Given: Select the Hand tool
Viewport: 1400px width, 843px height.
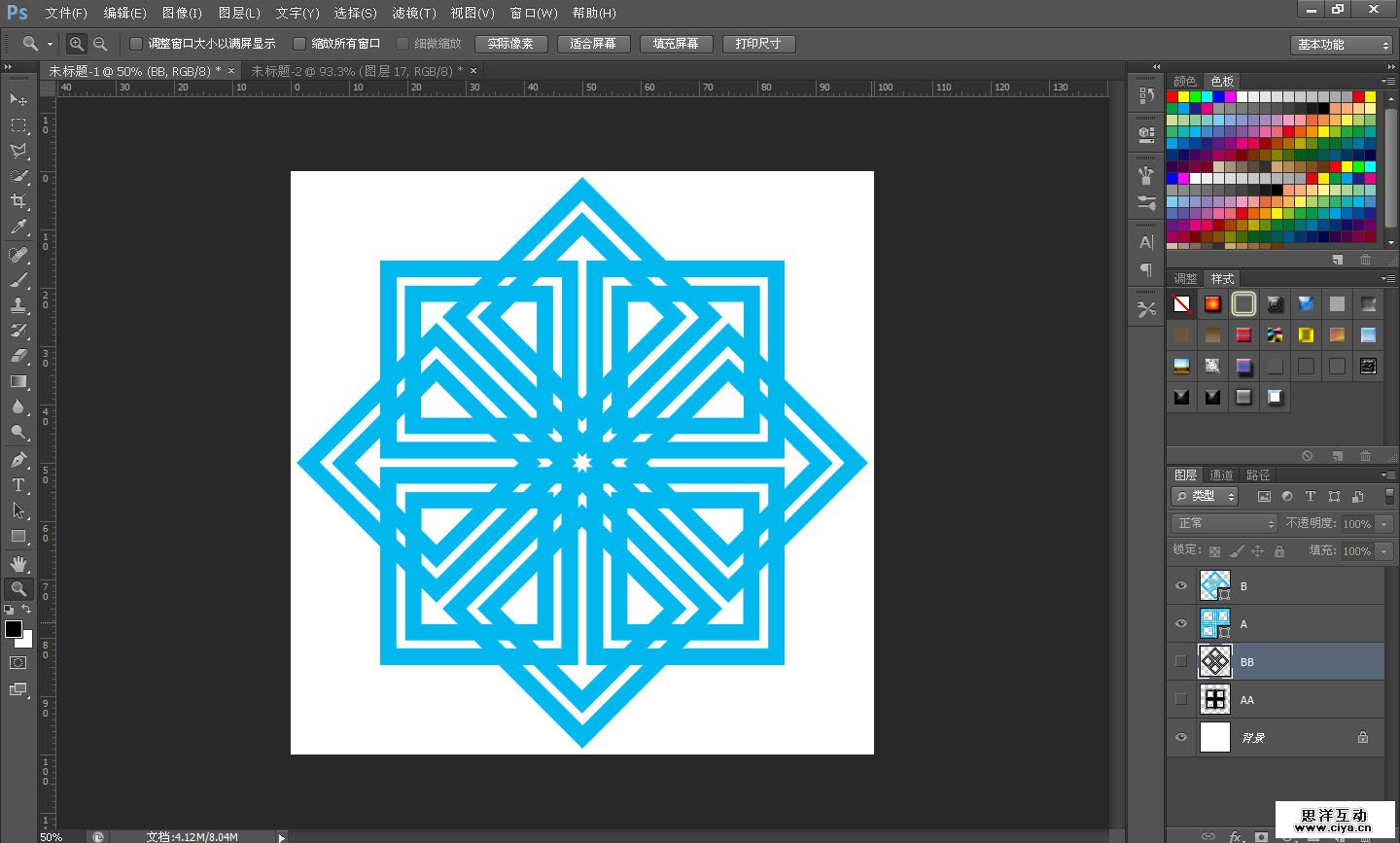Looking at the screenshot, I should [x=18, y=564].
